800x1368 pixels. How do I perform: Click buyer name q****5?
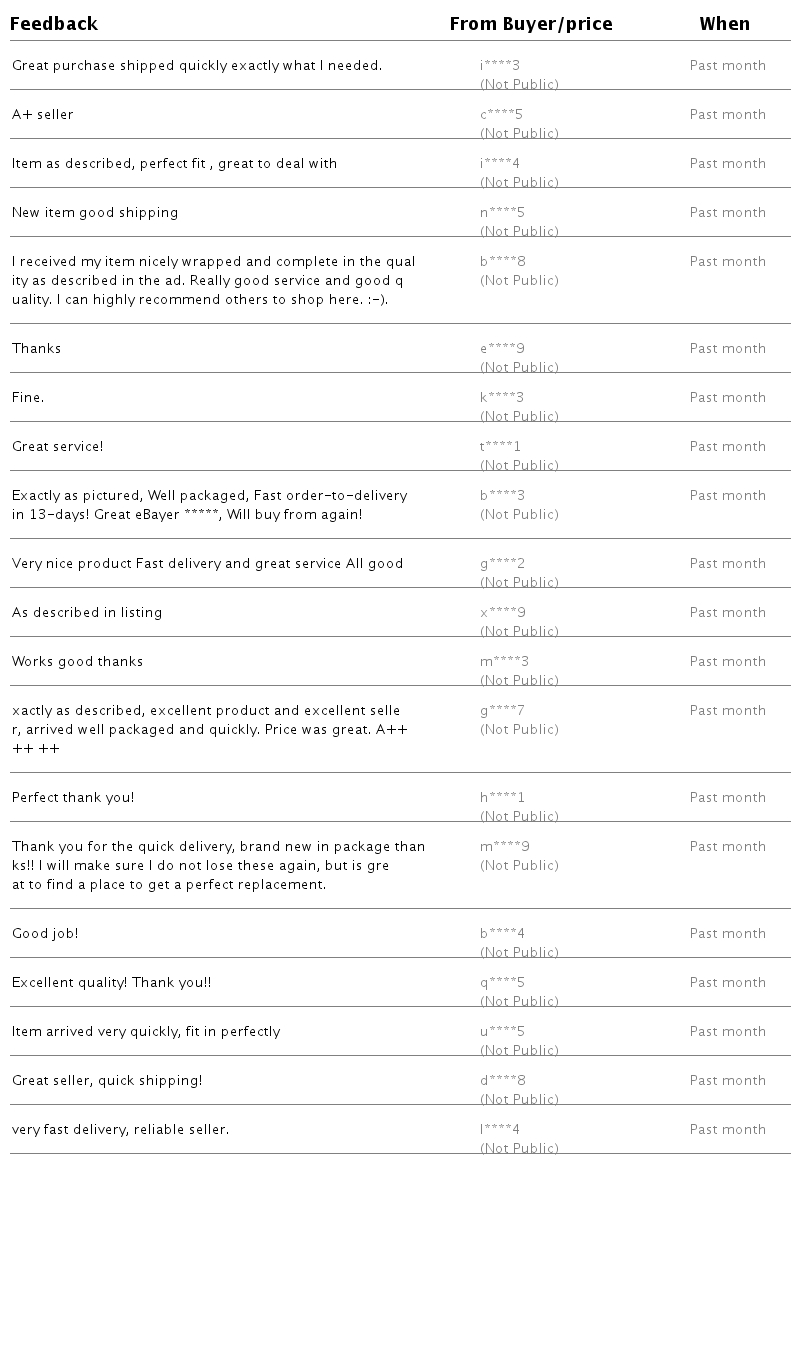click(502, 983)
